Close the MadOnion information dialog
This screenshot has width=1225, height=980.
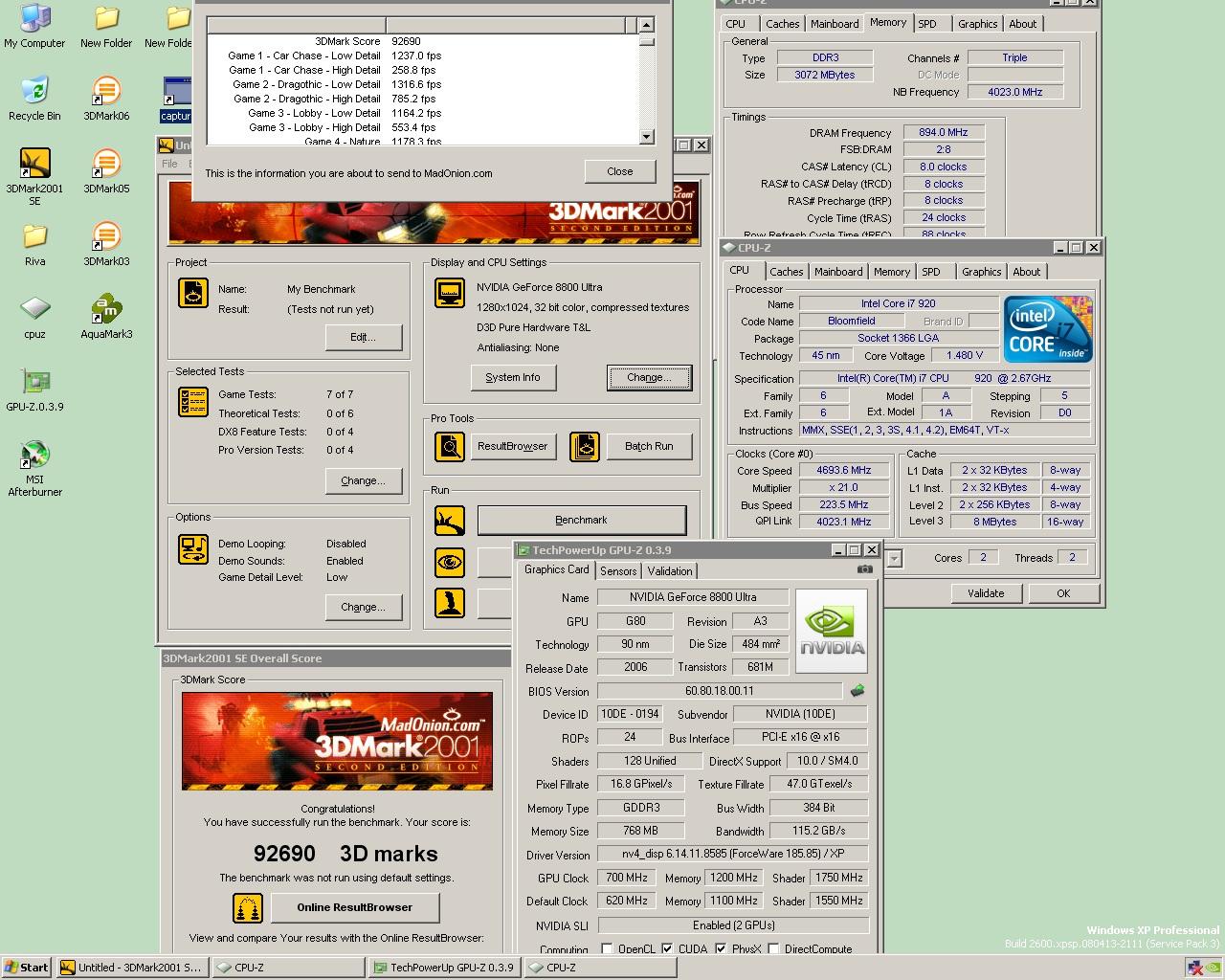pos(619,171)
